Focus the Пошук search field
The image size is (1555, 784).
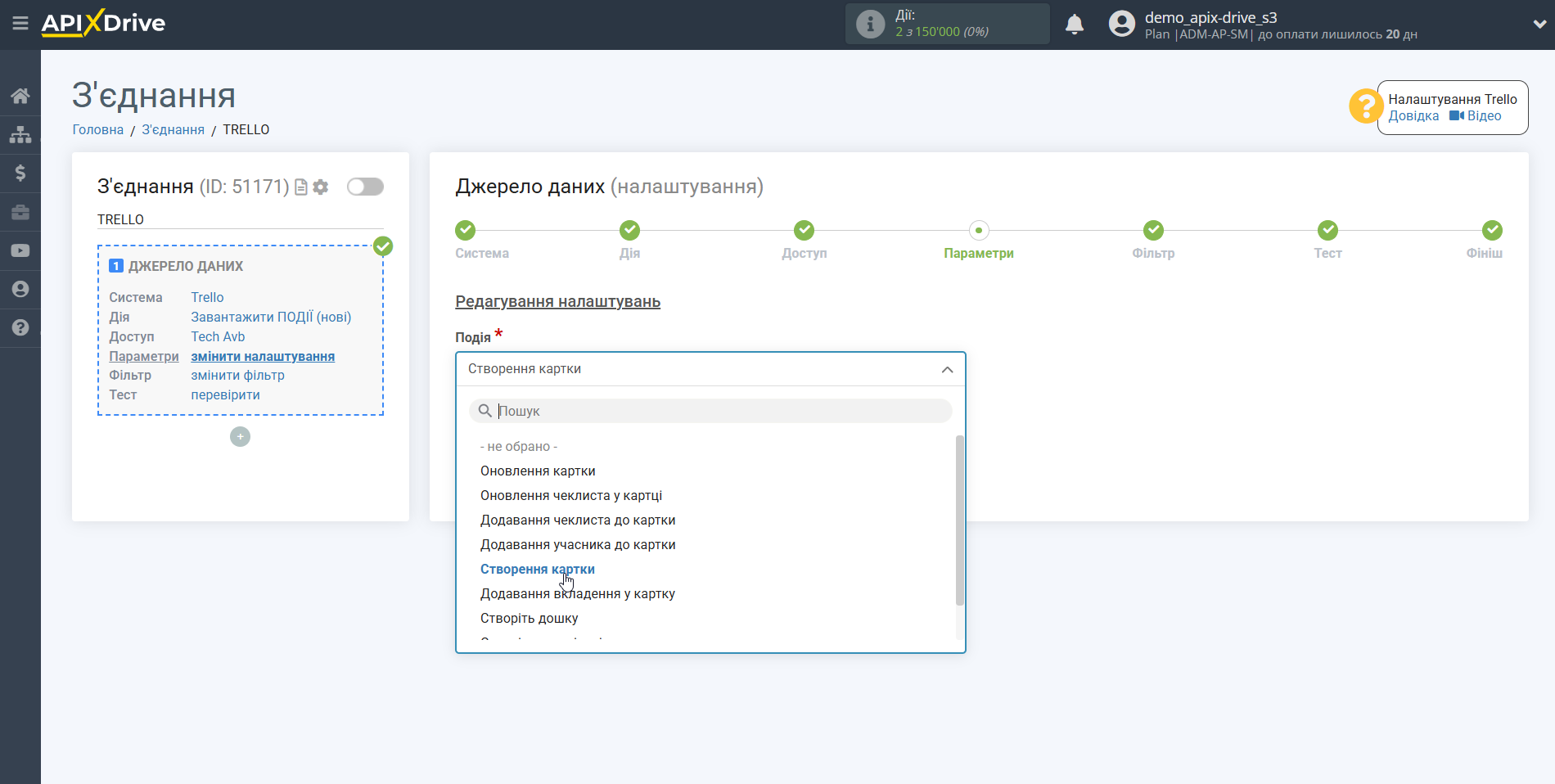(710, 411)
